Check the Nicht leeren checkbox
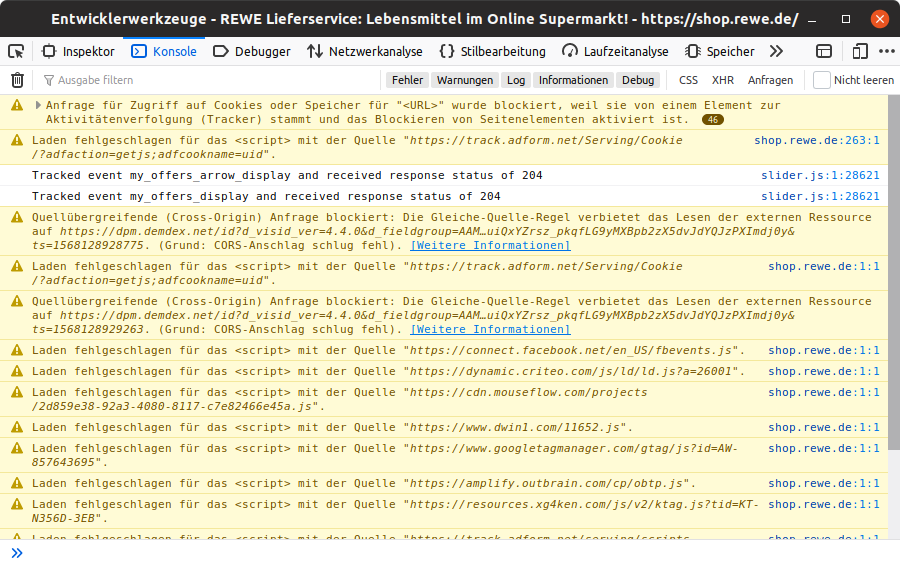 [822, 80]
